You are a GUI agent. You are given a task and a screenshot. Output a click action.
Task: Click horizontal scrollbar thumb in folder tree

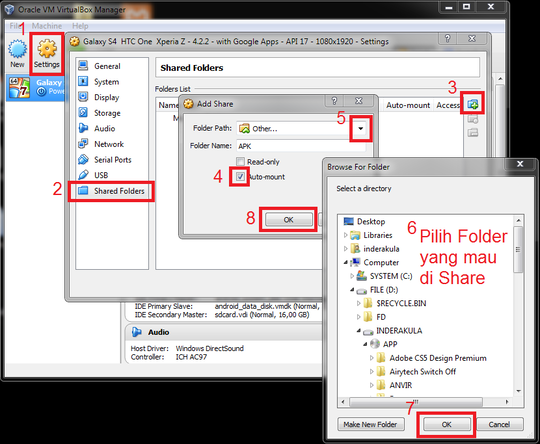click(x=416, y=402)
